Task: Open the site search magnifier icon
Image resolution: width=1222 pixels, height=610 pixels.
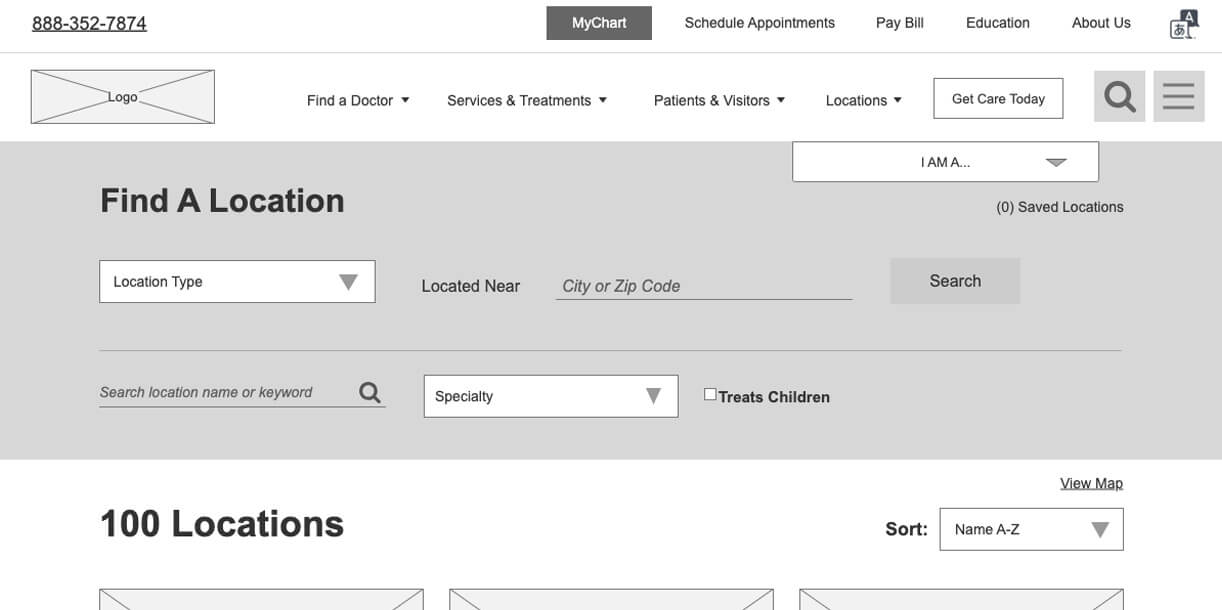Action: click(x=1119, y=97)
